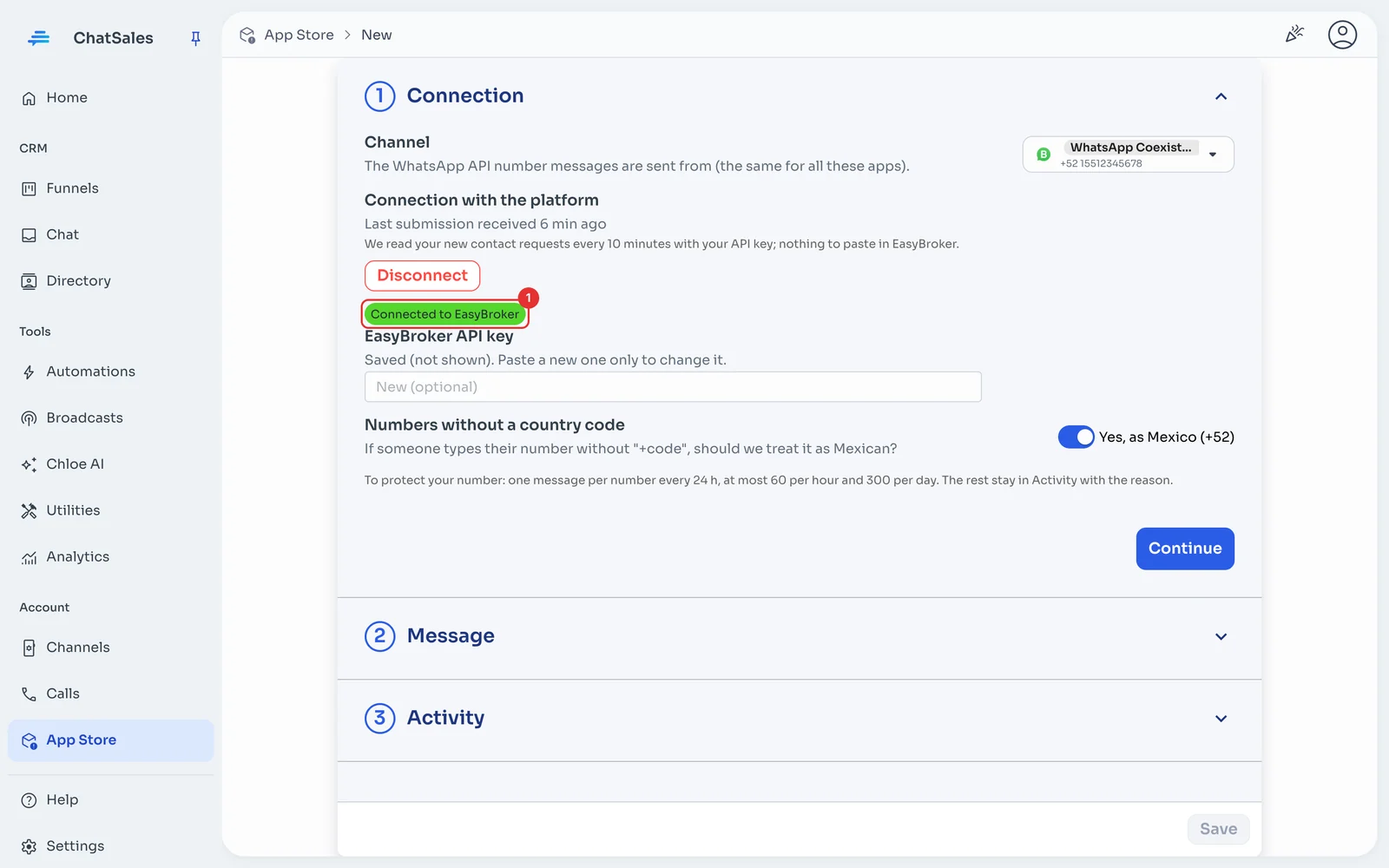Click the ChatSales logo icon

pyautogui.click(x=39, y=38)
